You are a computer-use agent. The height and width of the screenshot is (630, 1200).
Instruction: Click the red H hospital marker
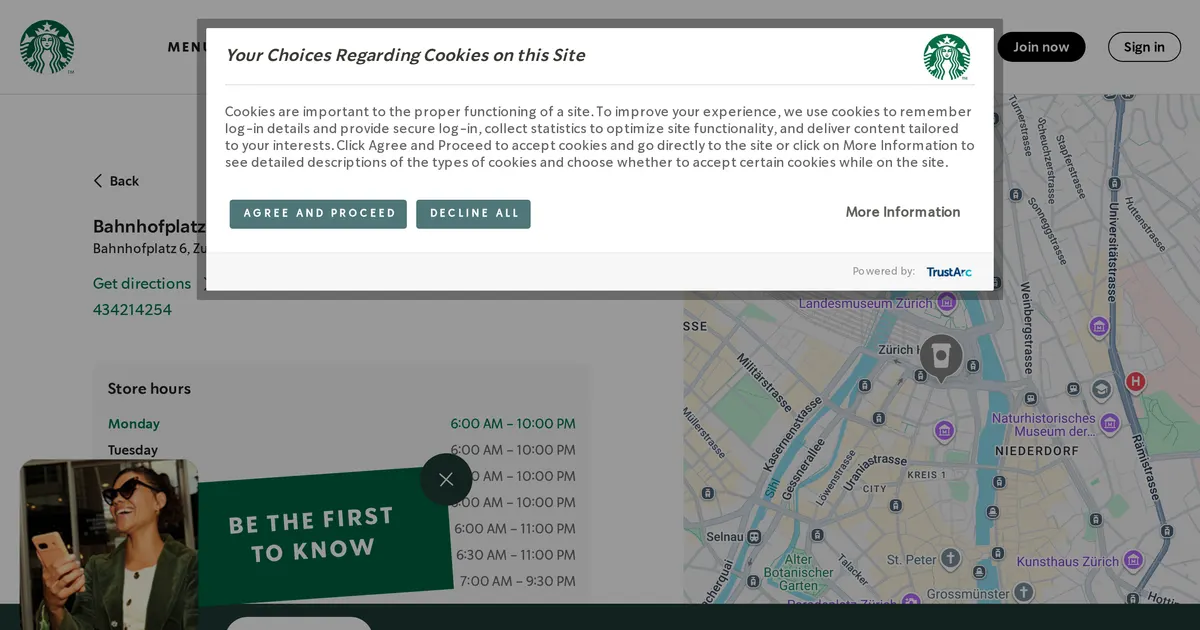pos(1135,381)
